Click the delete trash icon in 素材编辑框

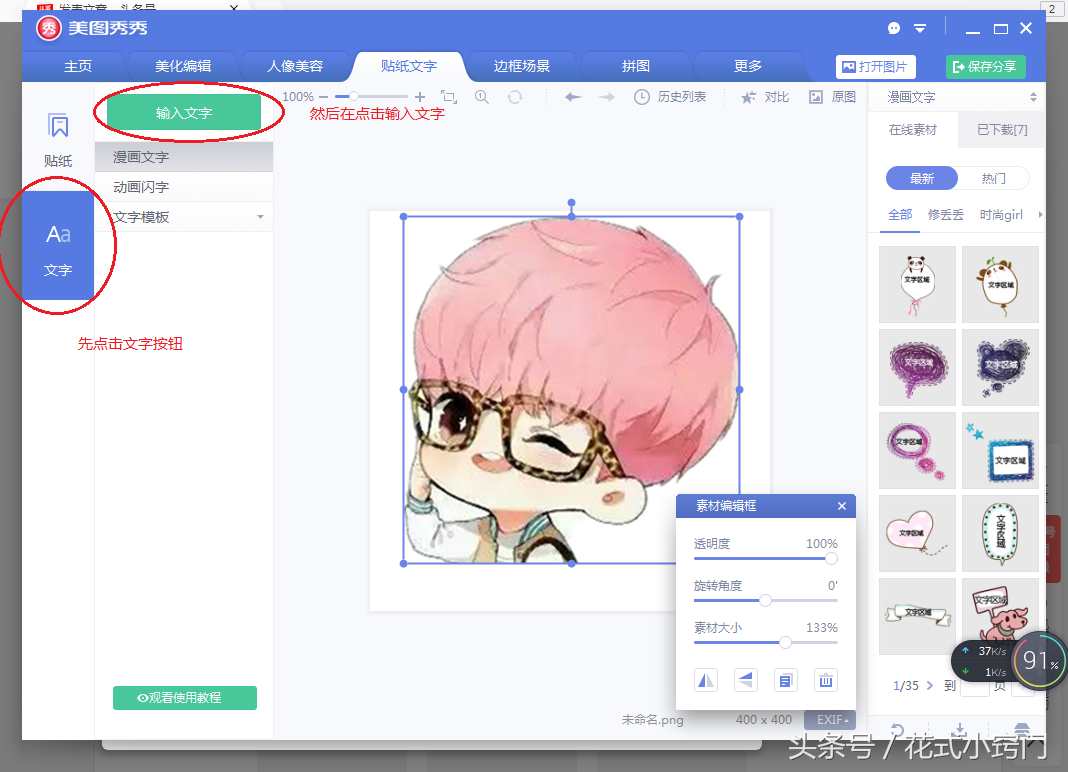[826, 680]
